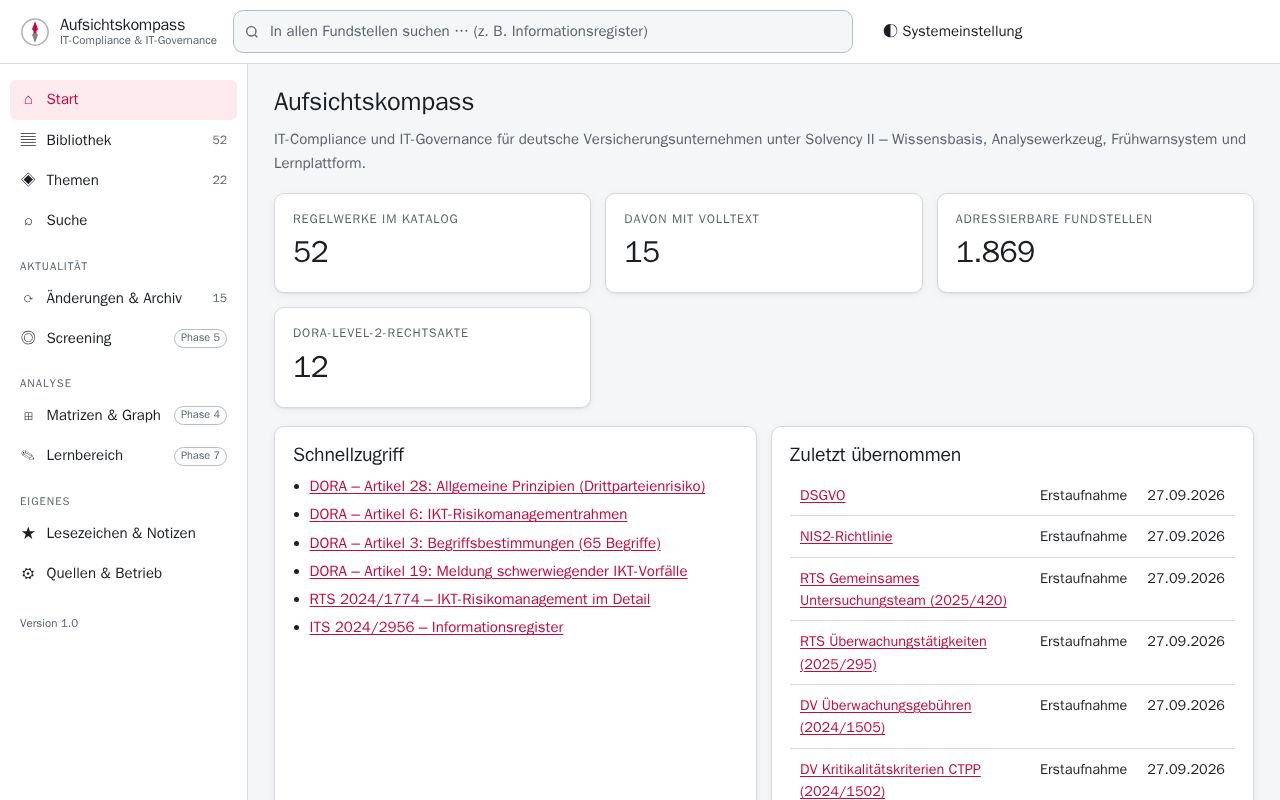Image resolution: width=1280 pixels, height=800 pixels.
Task: Open the Start menu entry
Action: pyautogui.click(x=123, y=100)
